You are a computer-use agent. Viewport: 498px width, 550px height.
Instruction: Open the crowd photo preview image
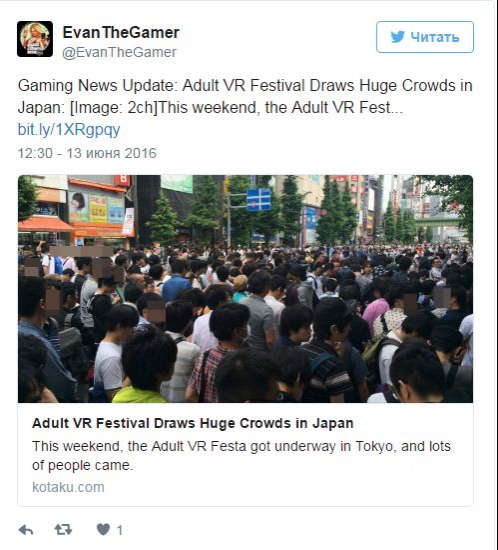(245, 289)
